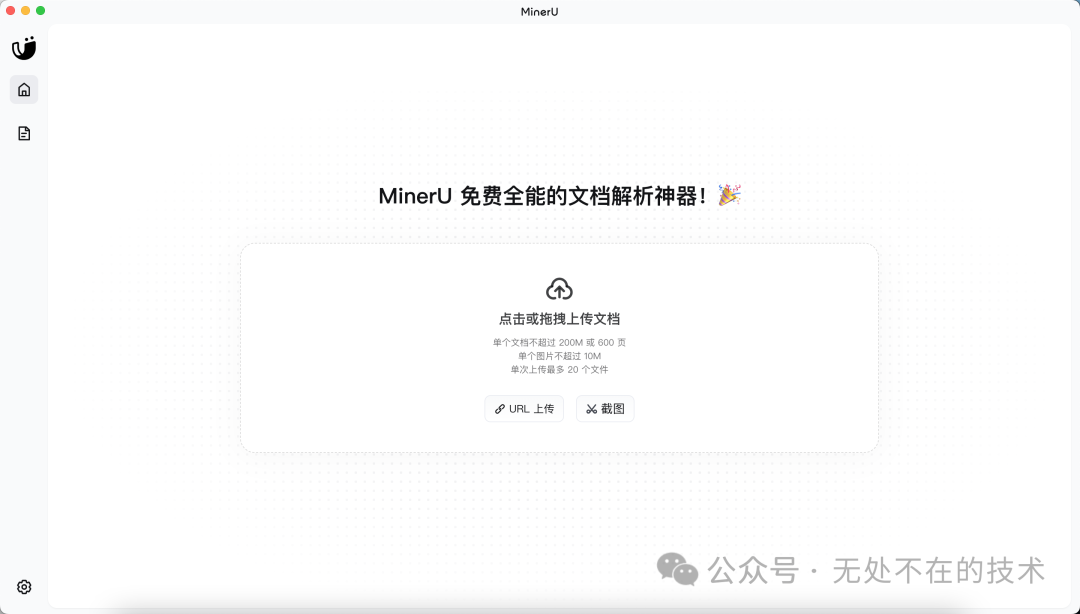1080x614 pixels.
Task: Click the scissors icon on the 截图 button
Action: click(590, 408)
